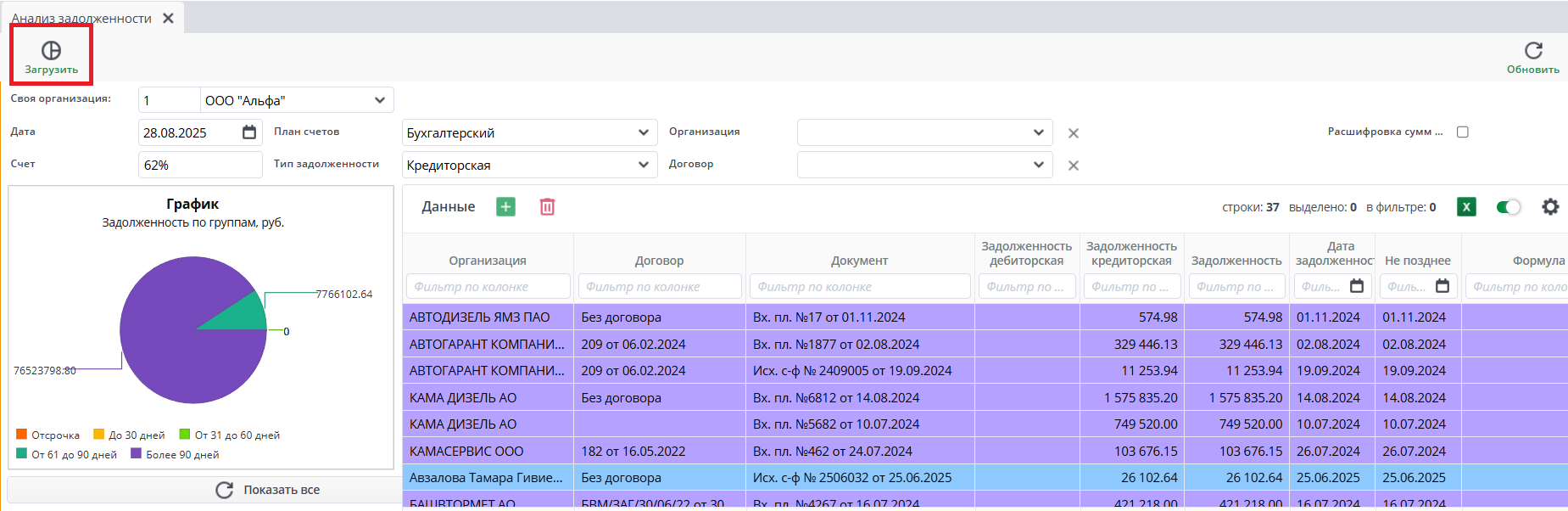
Task: Open the Тип задолженности Кредиторская dropdown
Action: [x=643, y=165]
